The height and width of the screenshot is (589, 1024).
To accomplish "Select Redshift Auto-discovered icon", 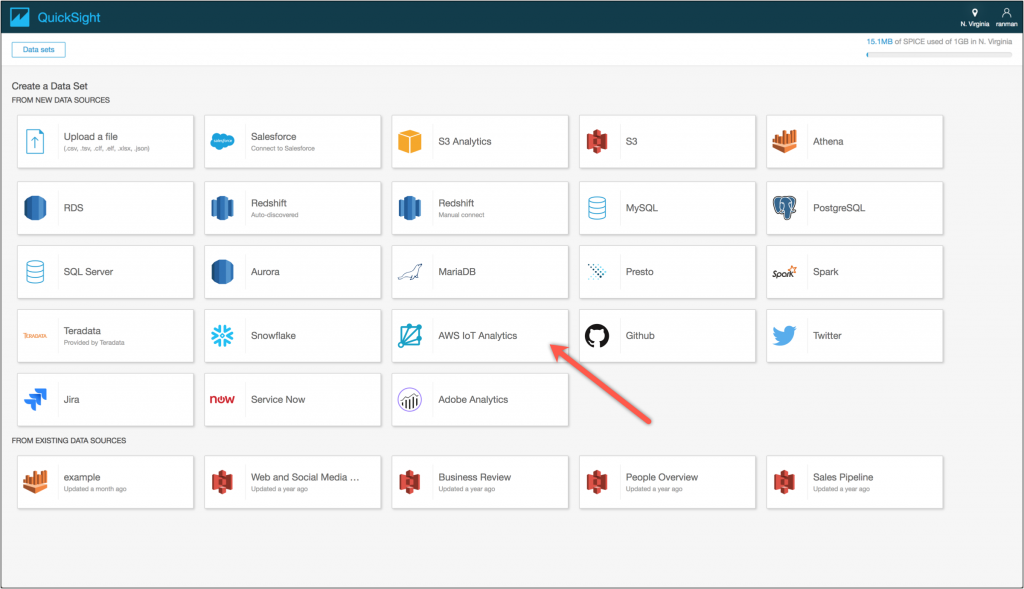I will click(x=223, y=208).
